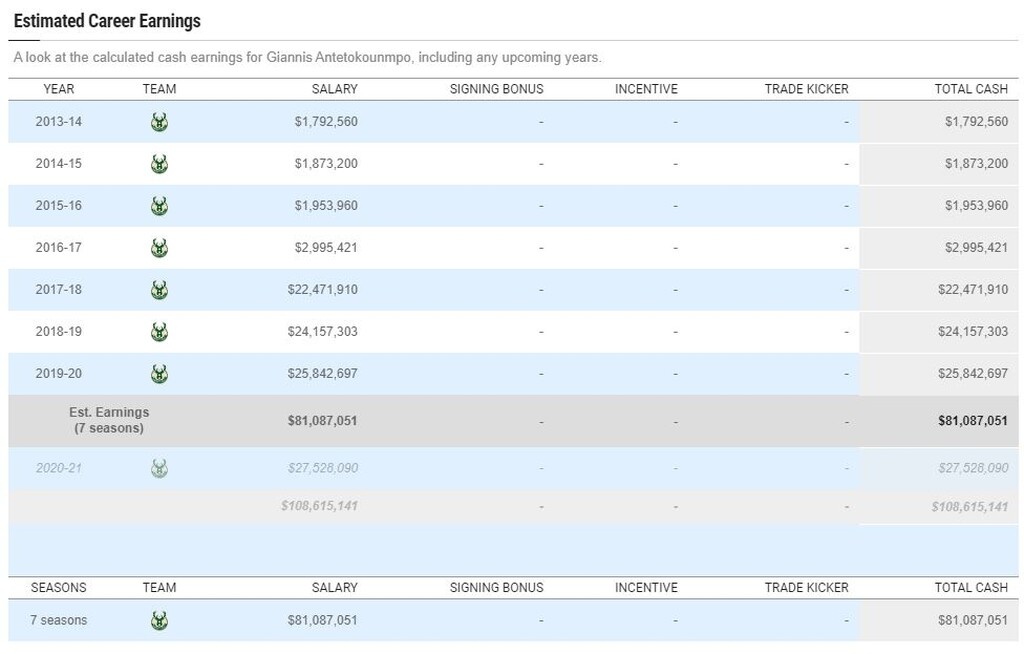Click the Bucks logo in 2013-14 row
The width and height of the screenshot is (1024, 654).
point(159,122)
